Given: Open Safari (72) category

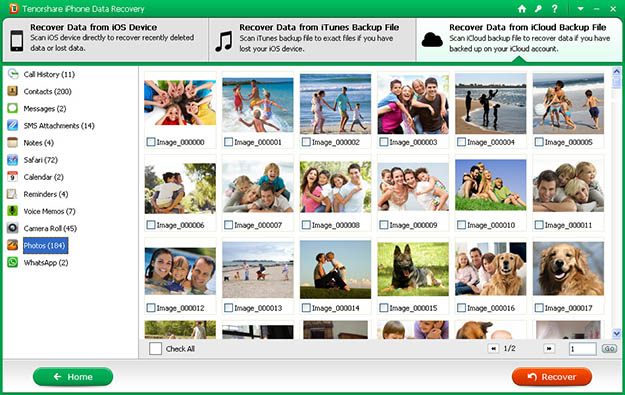Looking at the screenshot, I should 41,160.
